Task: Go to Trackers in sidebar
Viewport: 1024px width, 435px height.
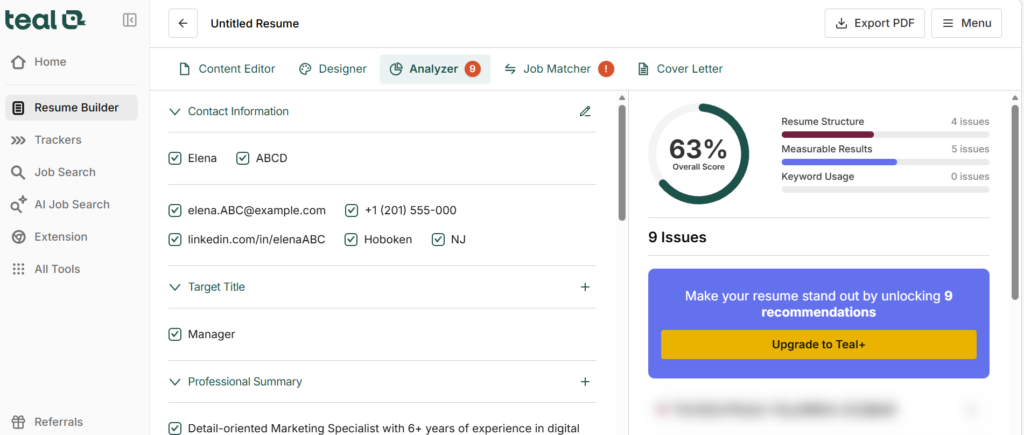Action: [57, 140]
